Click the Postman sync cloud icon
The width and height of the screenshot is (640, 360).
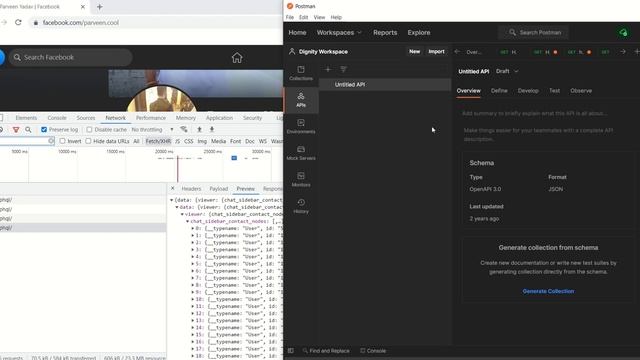tap(623, 33)
